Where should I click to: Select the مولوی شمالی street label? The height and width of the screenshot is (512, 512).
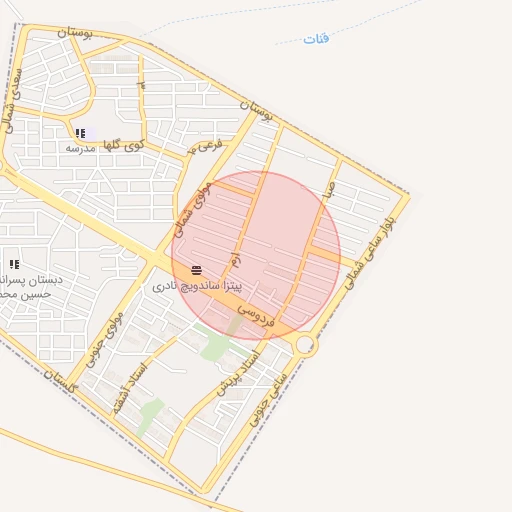(192, 210)
